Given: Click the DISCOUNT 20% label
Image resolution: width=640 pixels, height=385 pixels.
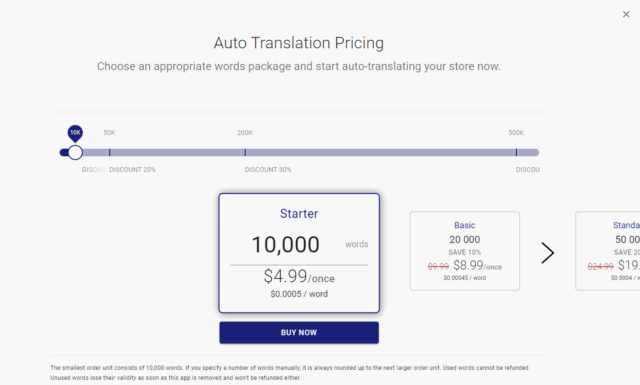Looking at the screenshot, I should point(132,169).
